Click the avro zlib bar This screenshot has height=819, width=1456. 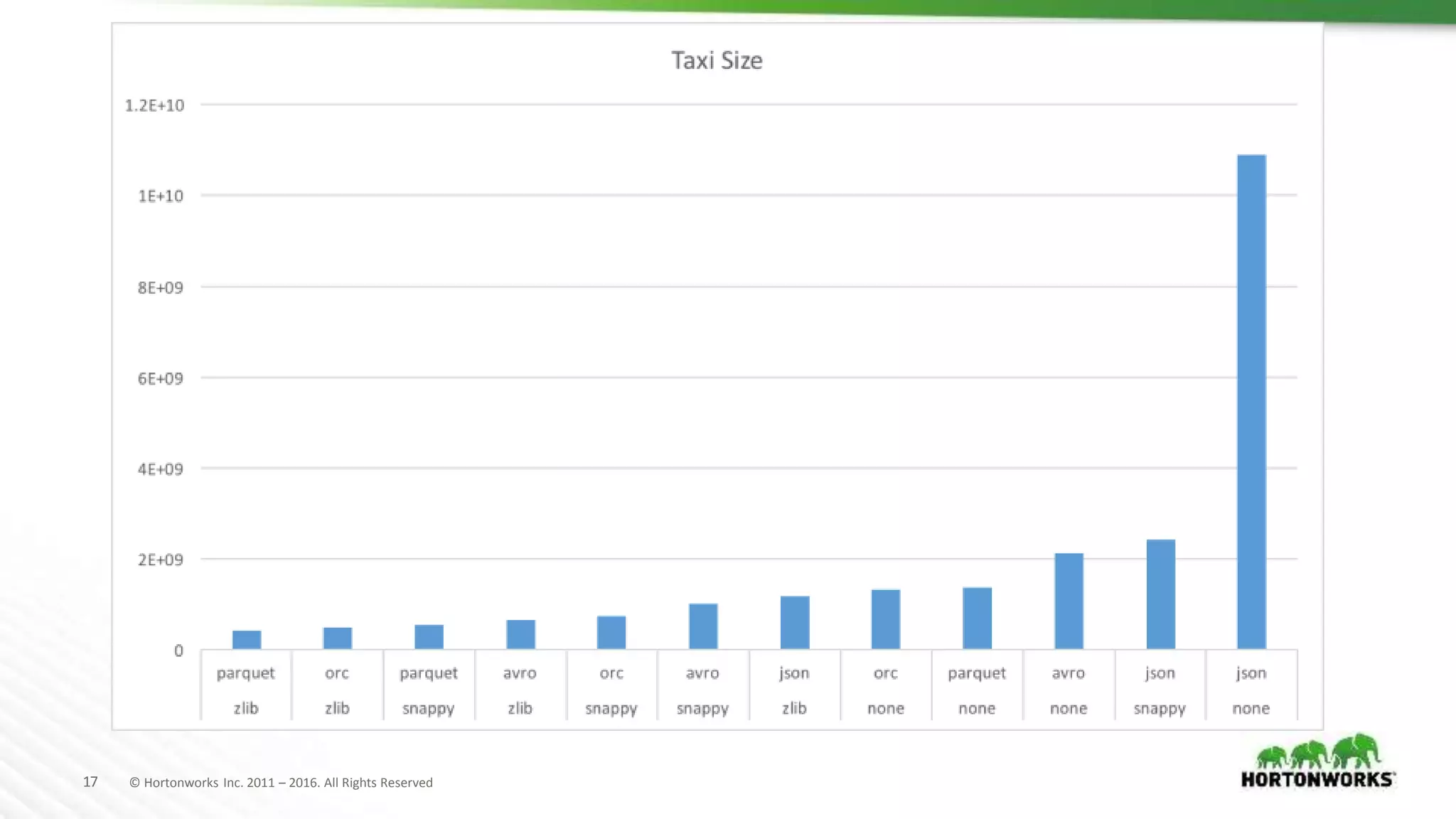pyautogui.click(x=520, y=634)
